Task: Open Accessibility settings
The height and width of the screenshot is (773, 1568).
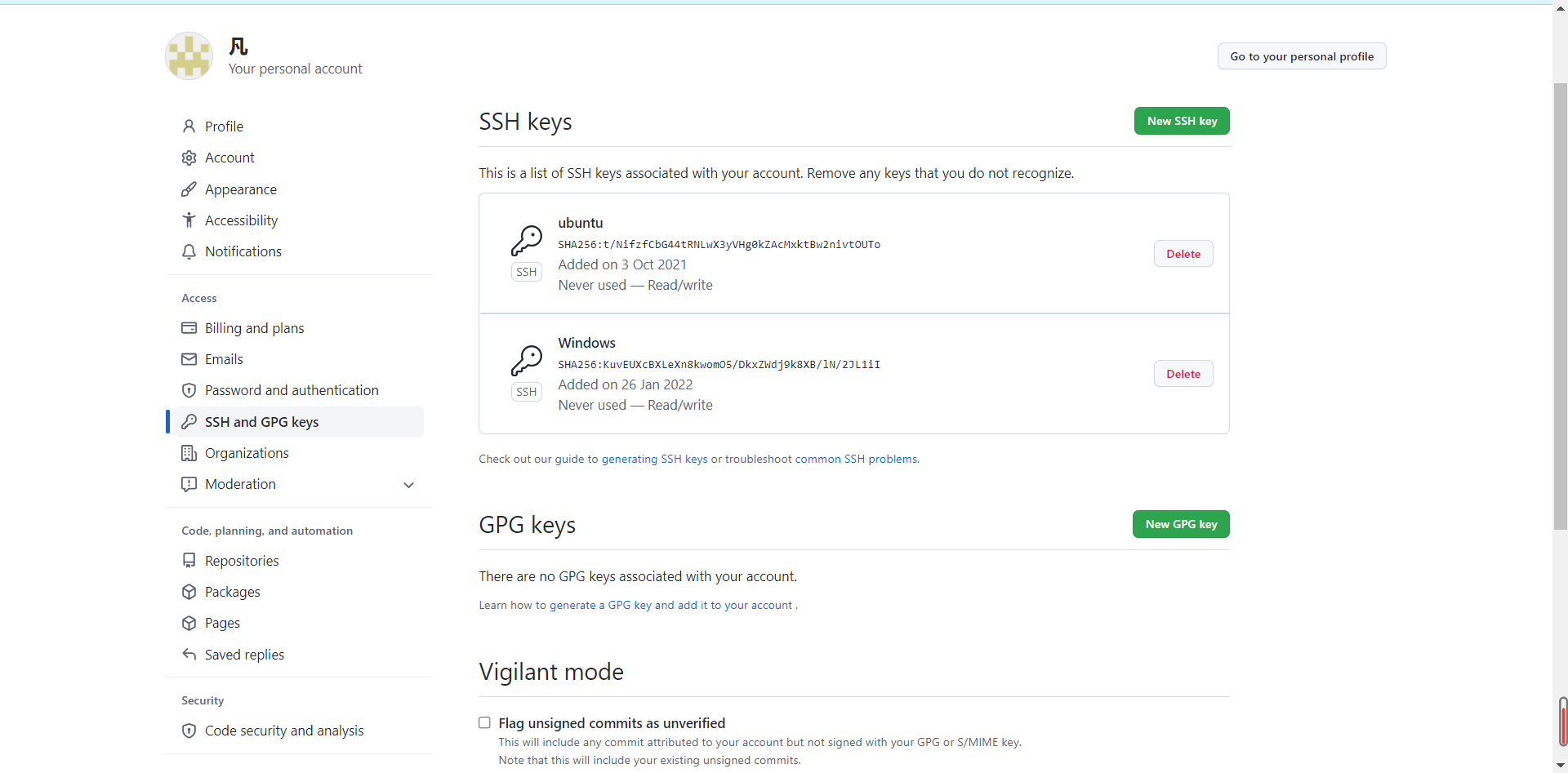Action: (x=298, y=220)
